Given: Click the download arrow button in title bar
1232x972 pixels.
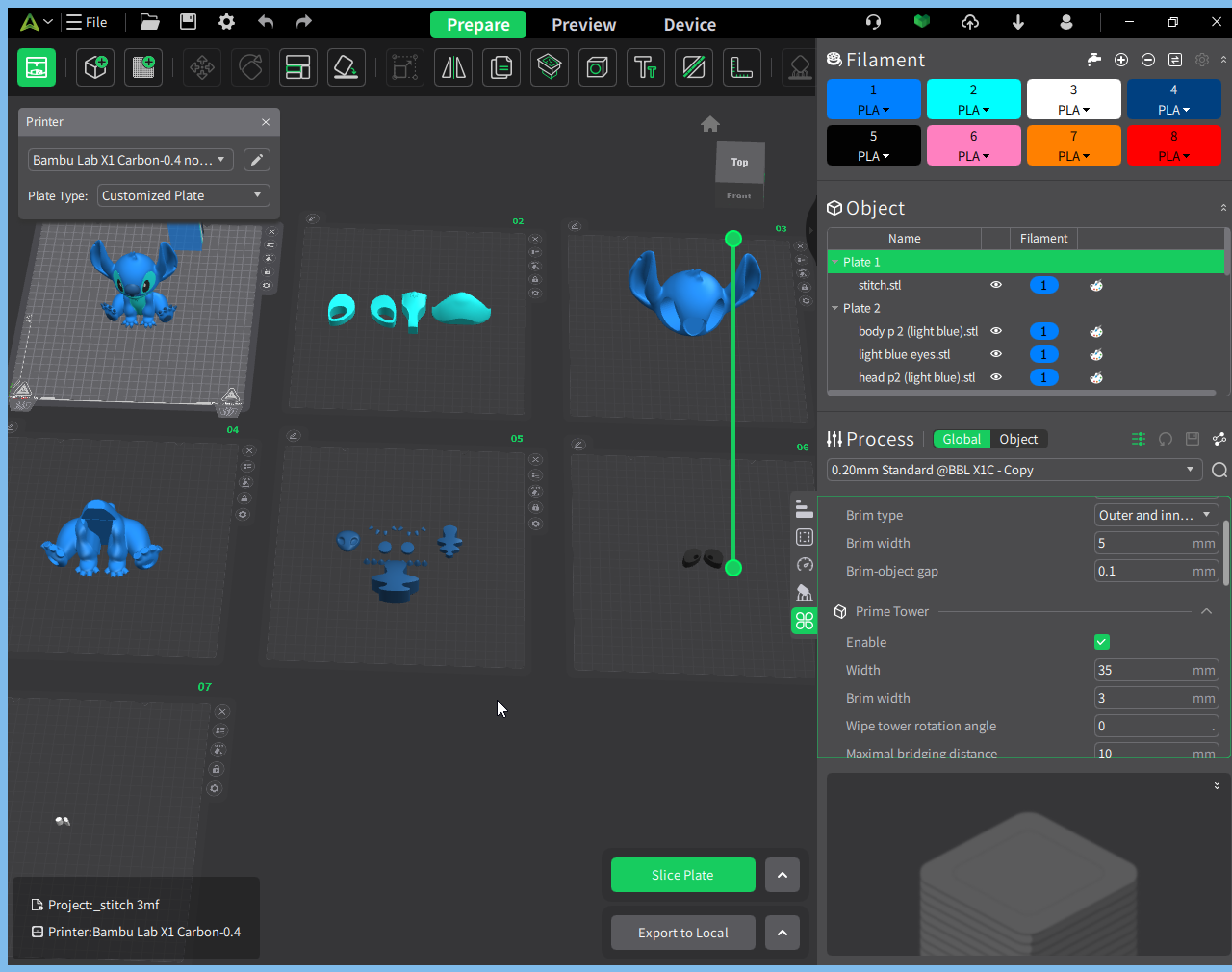Looking at the screenshot, I should click(1018, 22).
